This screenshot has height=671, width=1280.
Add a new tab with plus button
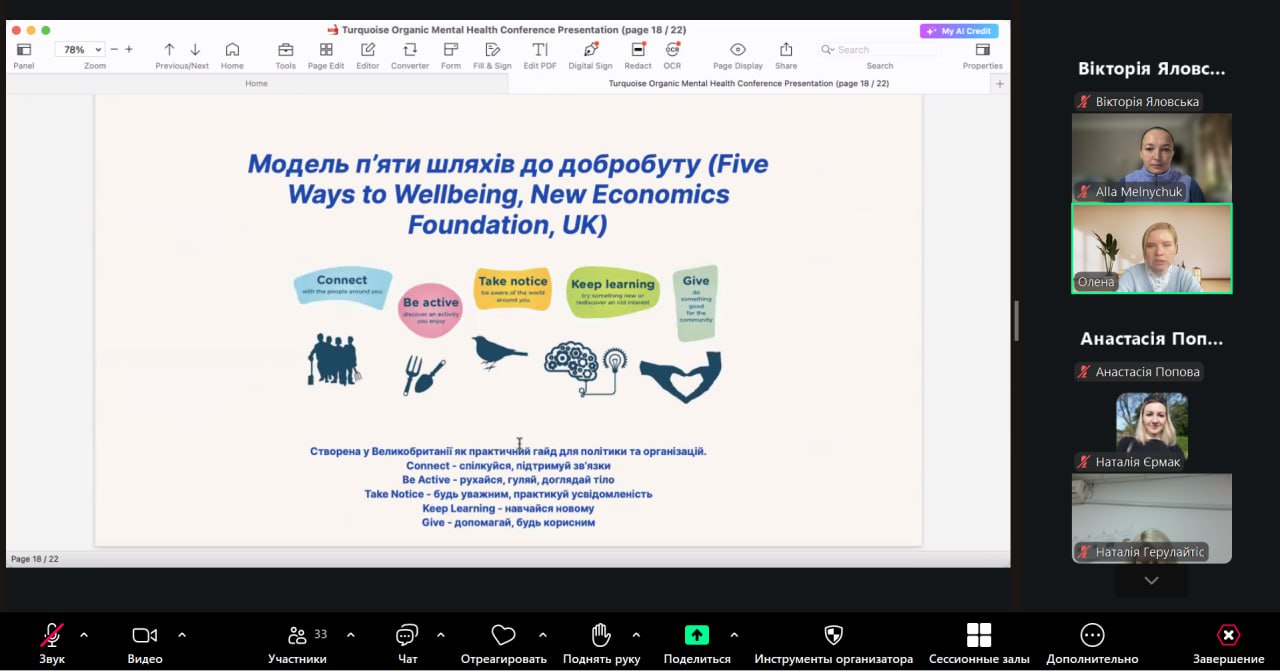[999, 84]
